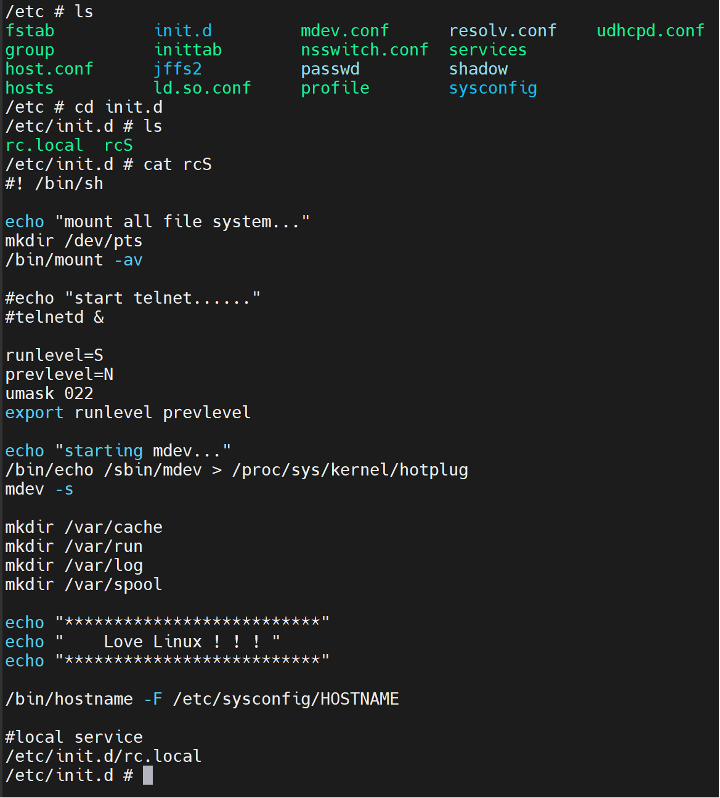Click the /proc/sys/kernel/hotplug path
The height and width of the screenshot is (798, 720).
[x=349, y=470]
